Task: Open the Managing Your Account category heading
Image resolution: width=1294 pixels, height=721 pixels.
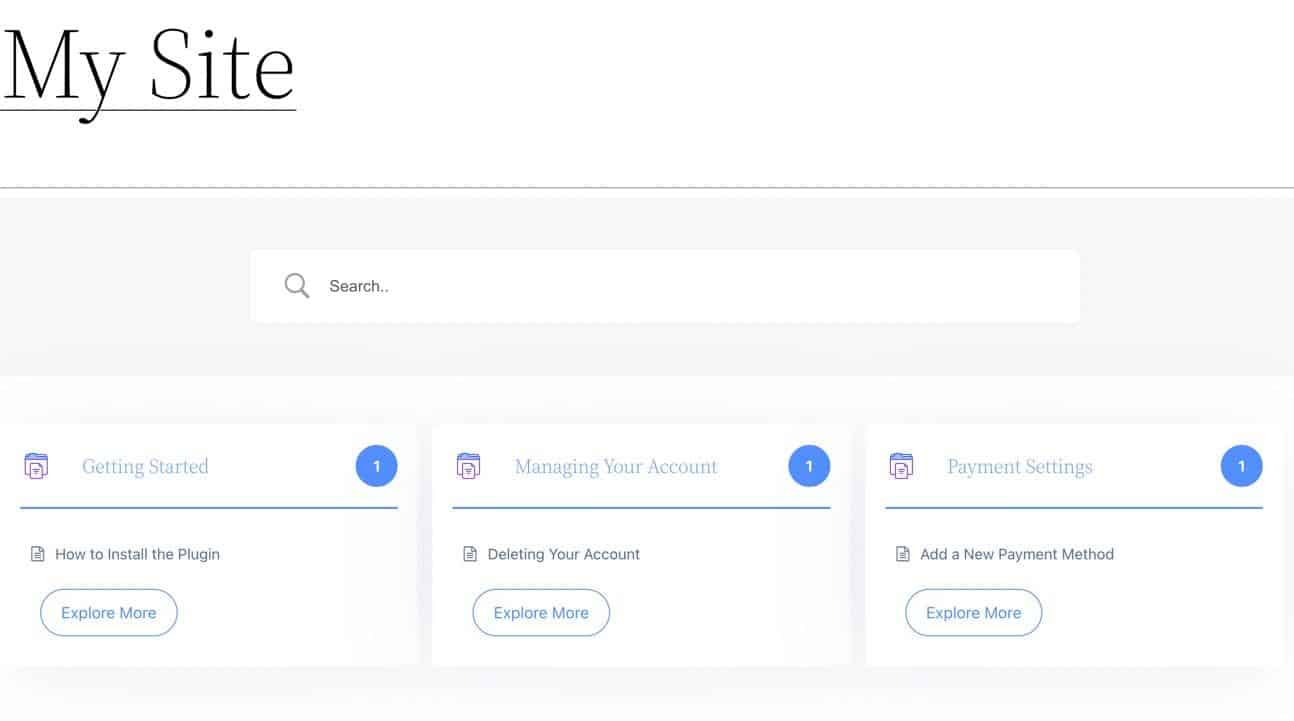Action: point(616,466)
